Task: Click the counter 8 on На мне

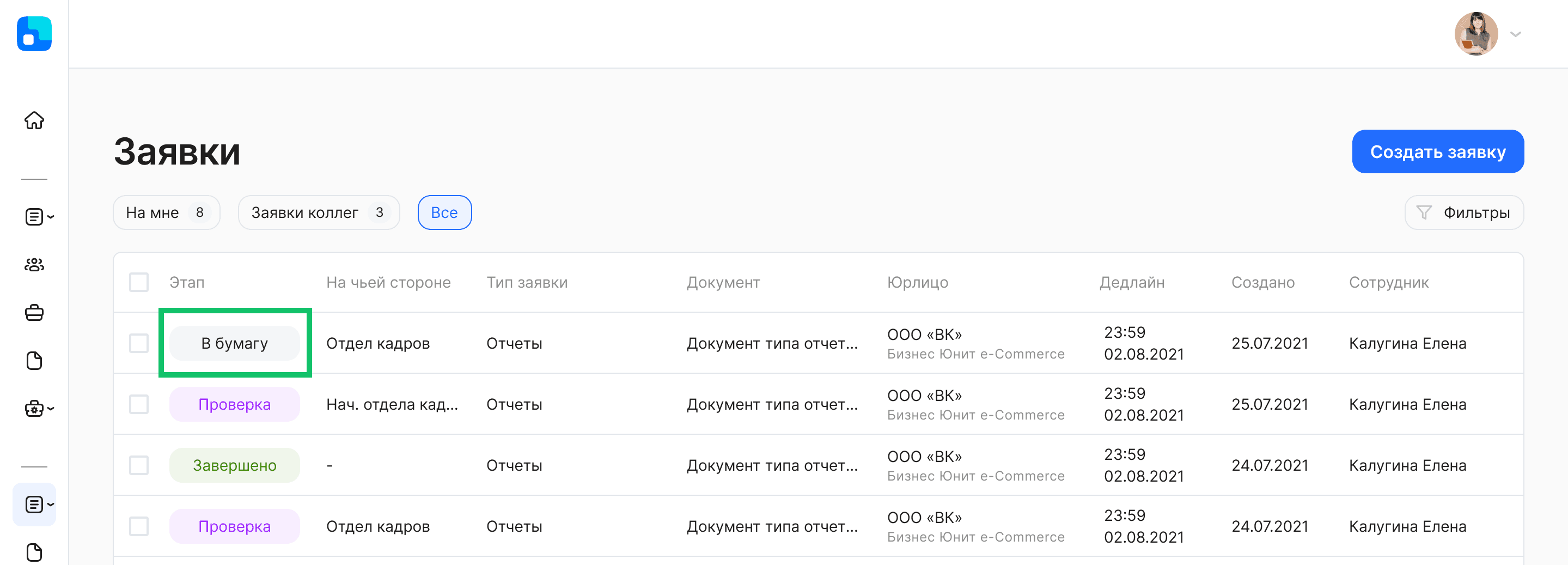Action: click(x=200, y=212)
